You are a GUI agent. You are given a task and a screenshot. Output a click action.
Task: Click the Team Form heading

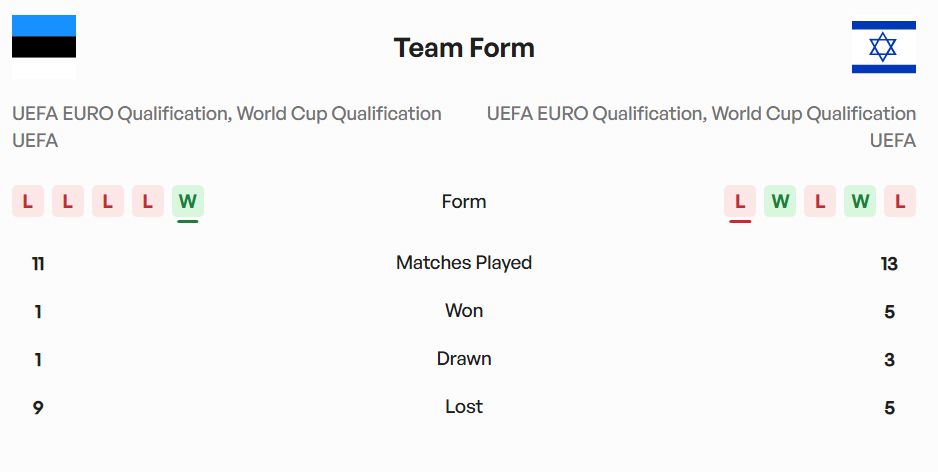pos(464,48)
